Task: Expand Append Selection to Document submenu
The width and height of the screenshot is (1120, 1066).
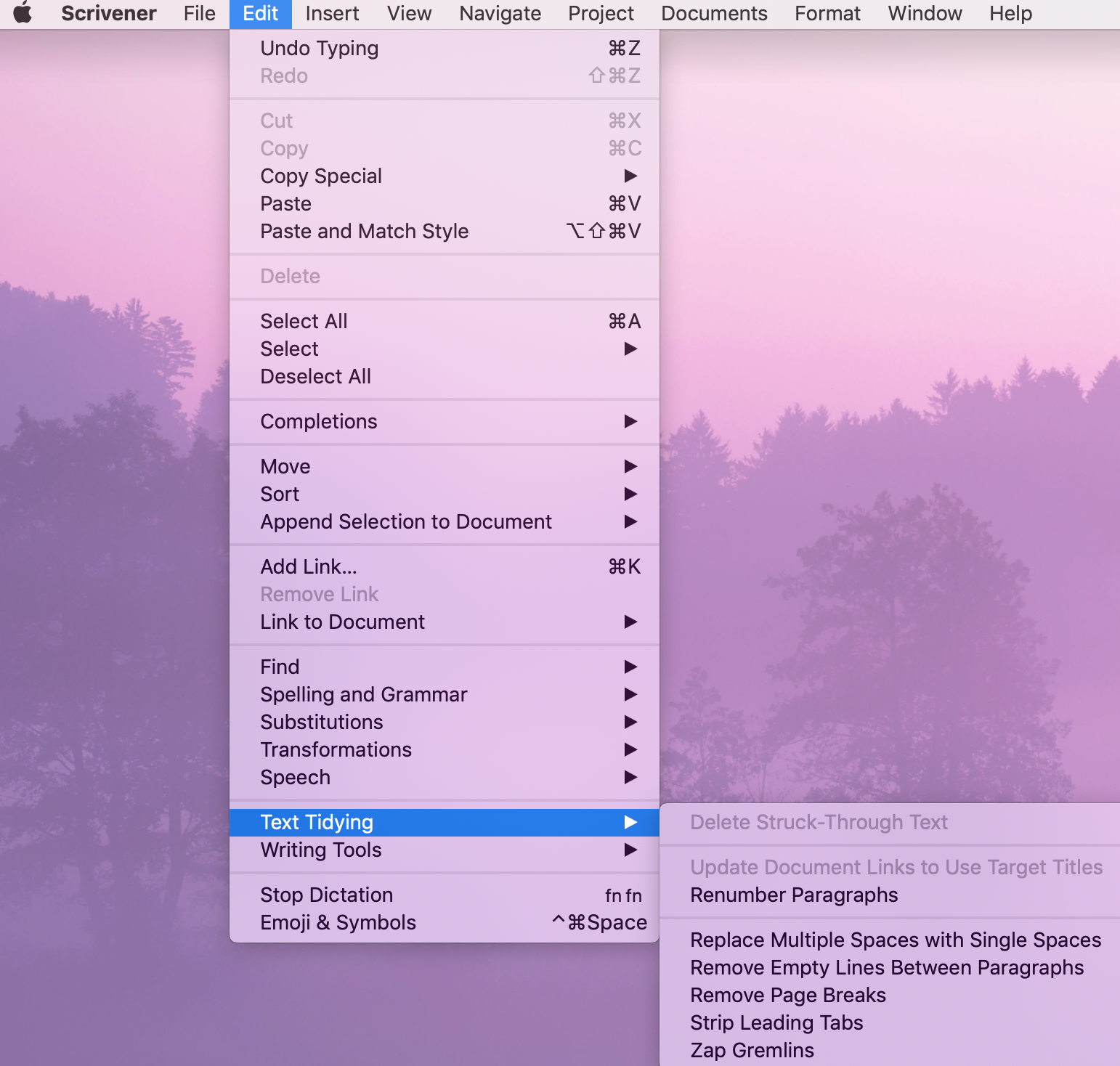Action: point(445,521)
